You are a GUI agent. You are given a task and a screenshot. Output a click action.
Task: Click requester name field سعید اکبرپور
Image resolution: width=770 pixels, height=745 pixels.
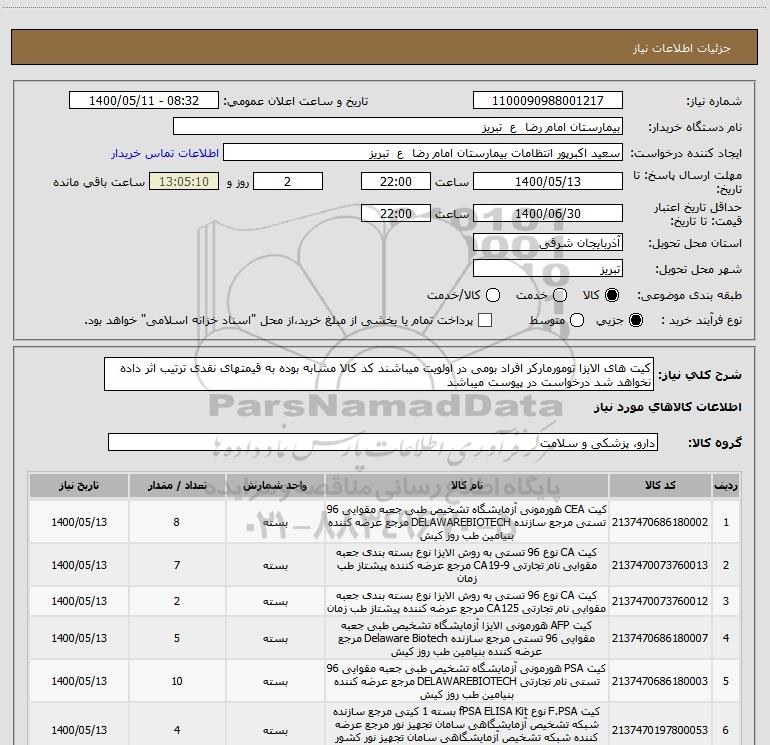click(x=423, y=153)
